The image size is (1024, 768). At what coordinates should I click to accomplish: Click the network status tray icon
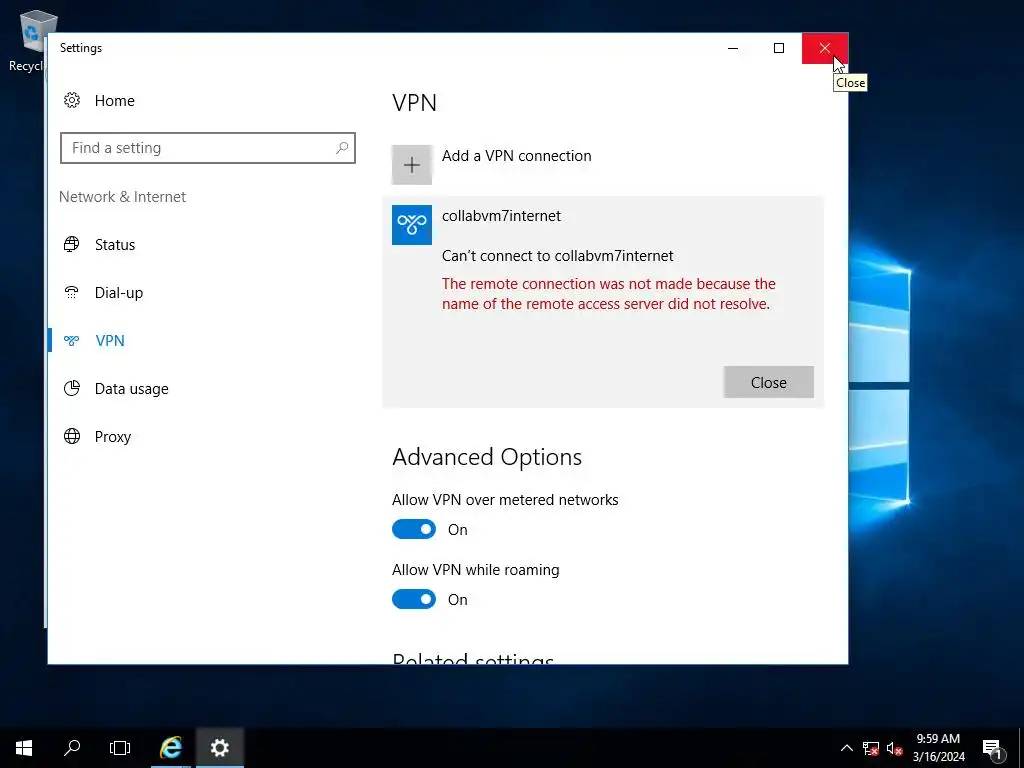[871, 748]
